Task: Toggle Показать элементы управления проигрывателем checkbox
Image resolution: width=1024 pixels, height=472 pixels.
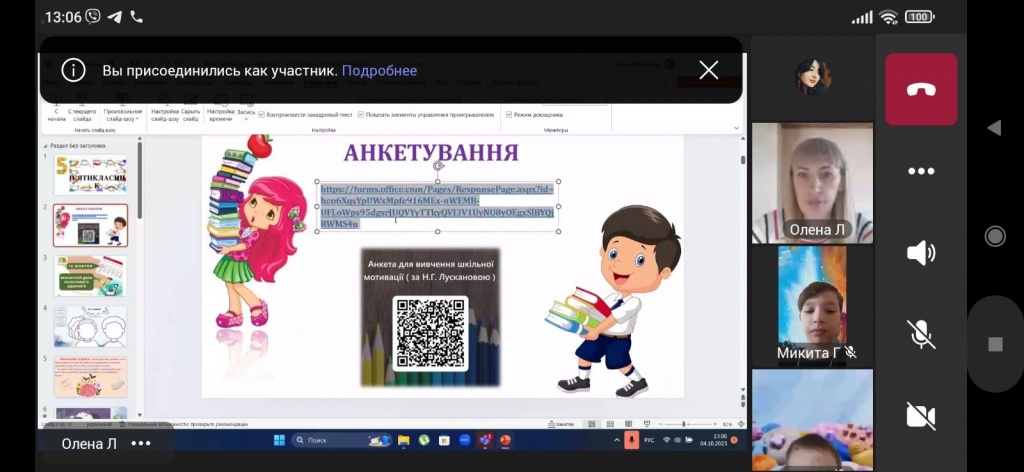Action: pos(361,115)
